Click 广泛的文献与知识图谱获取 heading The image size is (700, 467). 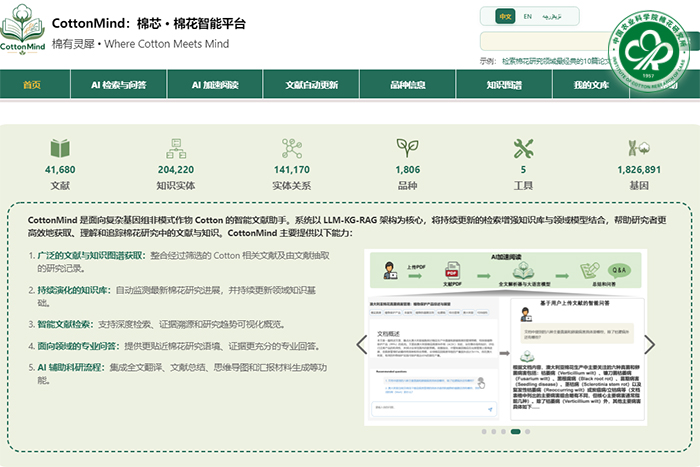91,255
